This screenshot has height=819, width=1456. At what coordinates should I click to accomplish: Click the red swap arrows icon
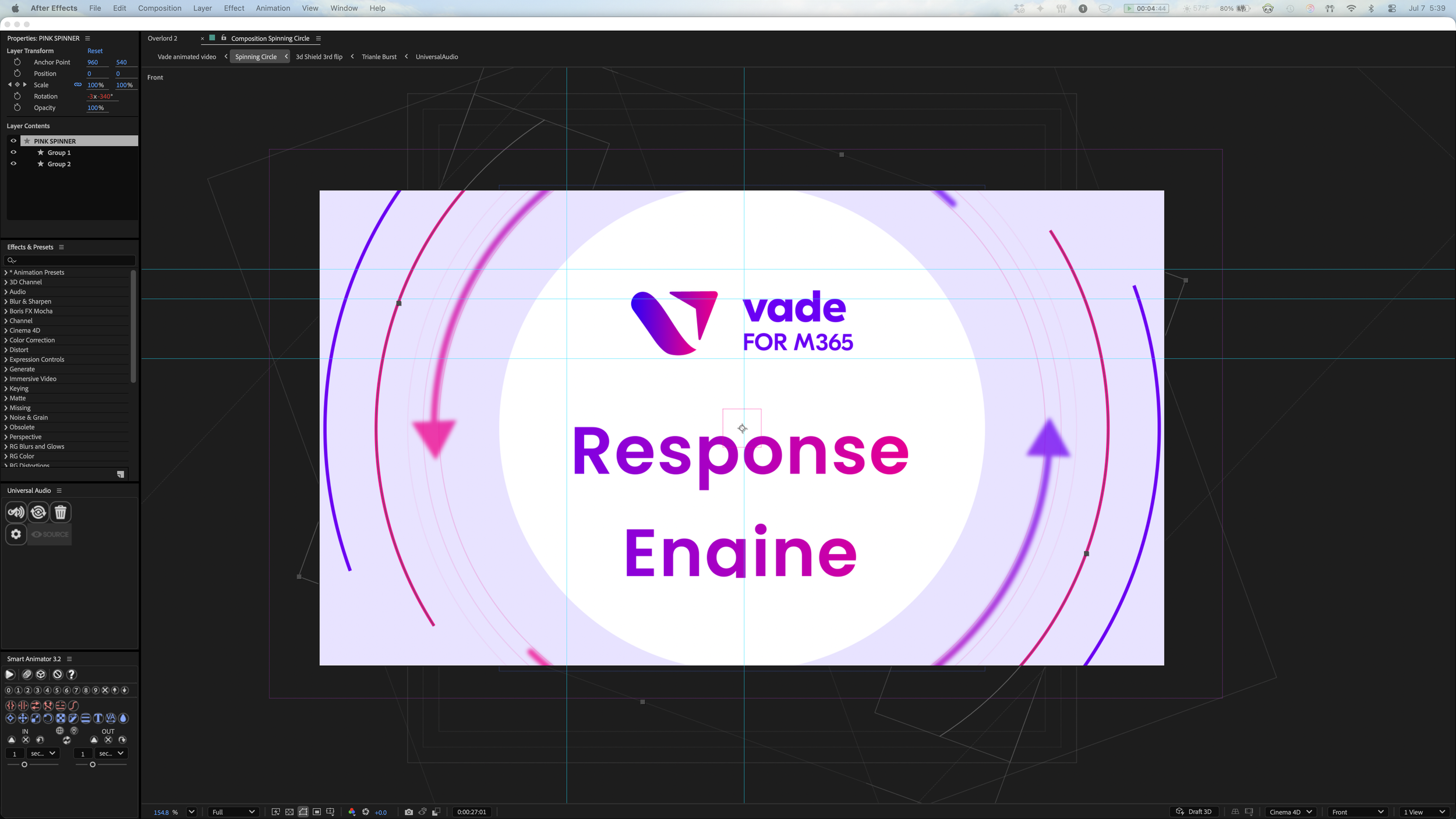click(x=36, y=705)
